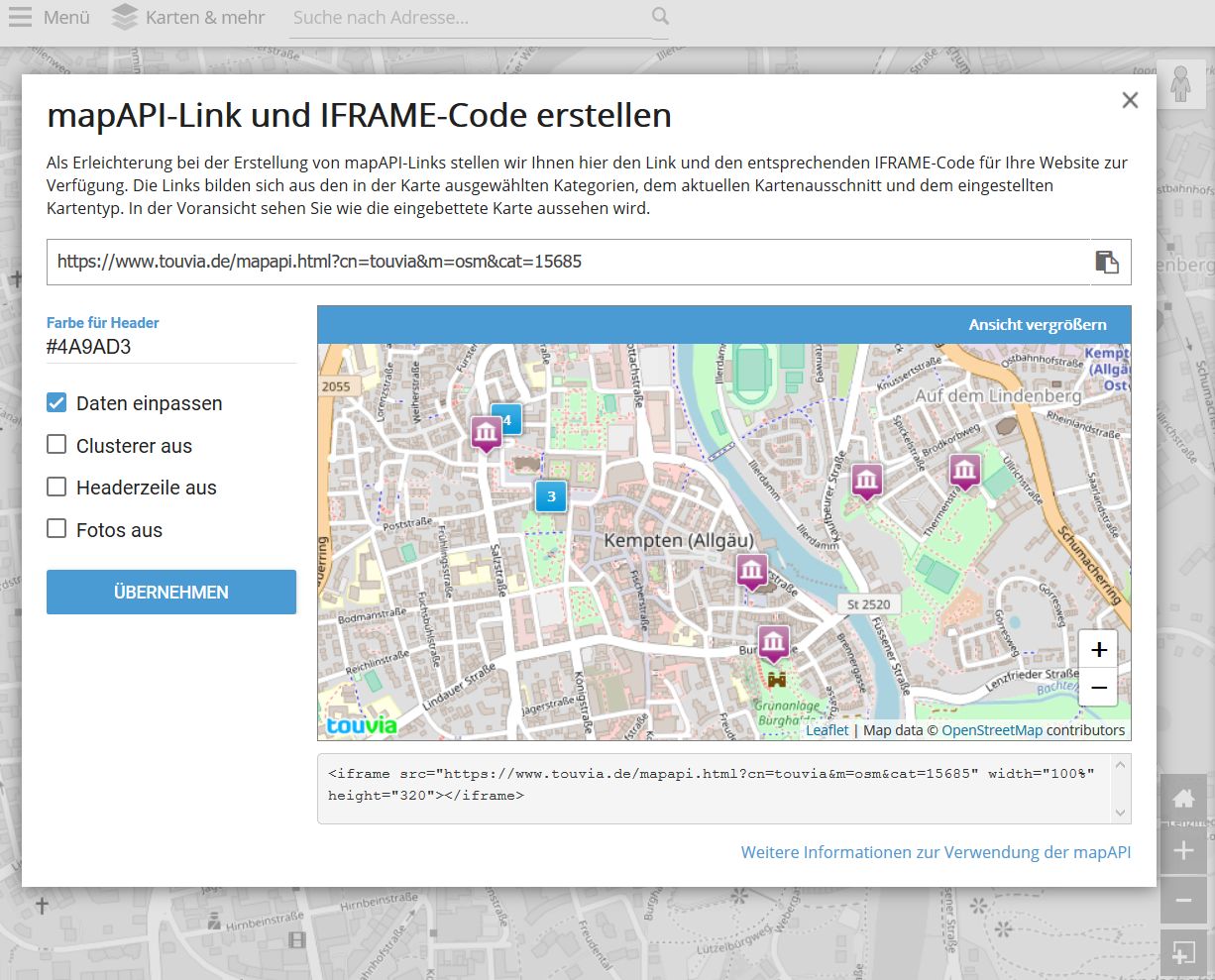This screenshot has height=980, width=1215.
Task: Click Ansicht vergrößern in preview header
Action: [x=1038, y=325]
